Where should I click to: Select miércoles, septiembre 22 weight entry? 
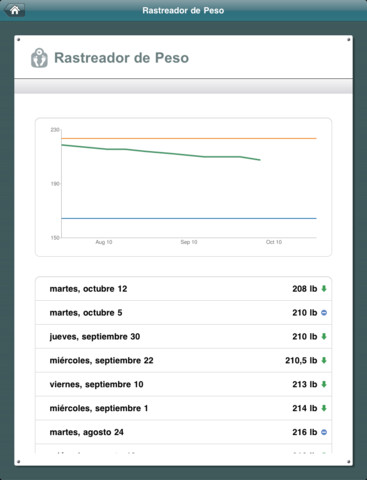click(183, 360)
